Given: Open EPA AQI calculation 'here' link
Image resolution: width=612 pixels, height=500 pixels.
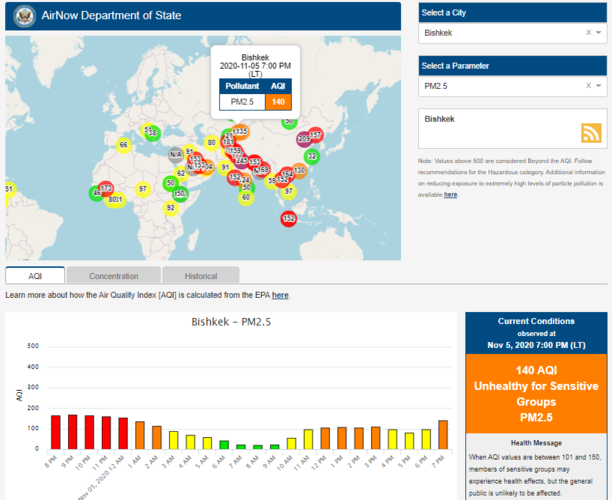Looking at the screenshot, I should [x=280, y=295].
